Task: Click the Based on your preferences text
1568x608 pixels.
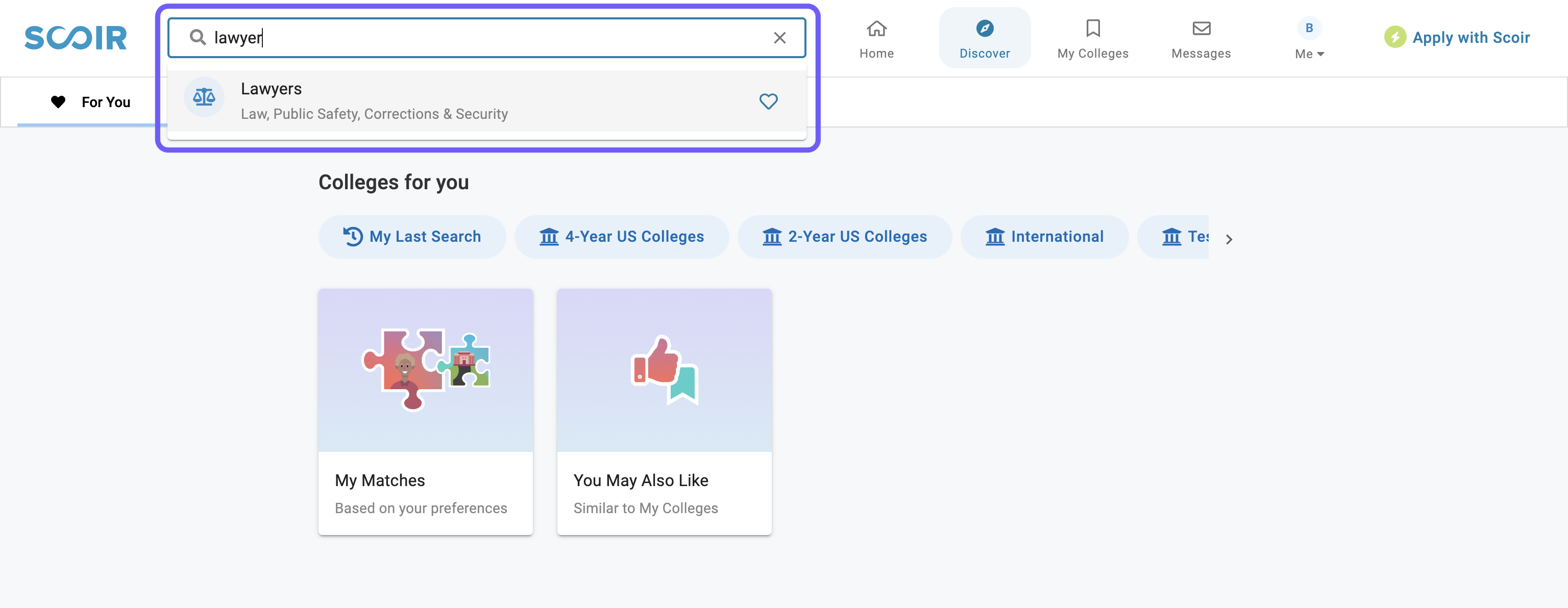Action: pyautogui.click(x=421, y=509)
